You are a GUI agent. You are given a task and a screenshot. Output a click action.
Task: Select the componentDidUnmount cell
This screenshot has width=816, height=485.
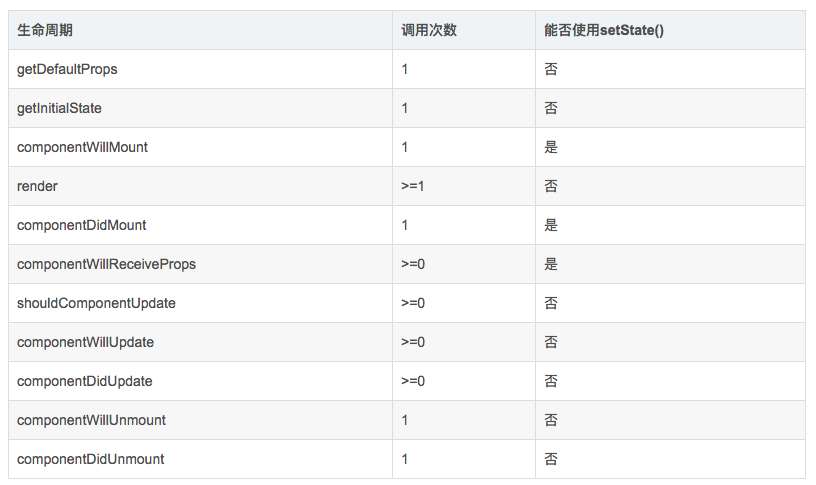click(x=90, y=459)
